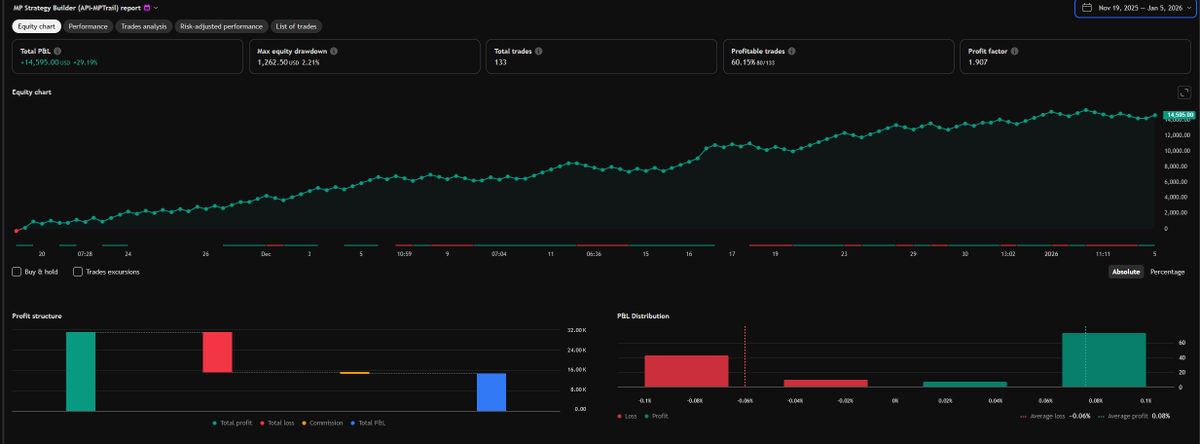Screen dimensions: 1200x444
Task: Click the 60.15% profitable trades value
Action: point(745,62)
